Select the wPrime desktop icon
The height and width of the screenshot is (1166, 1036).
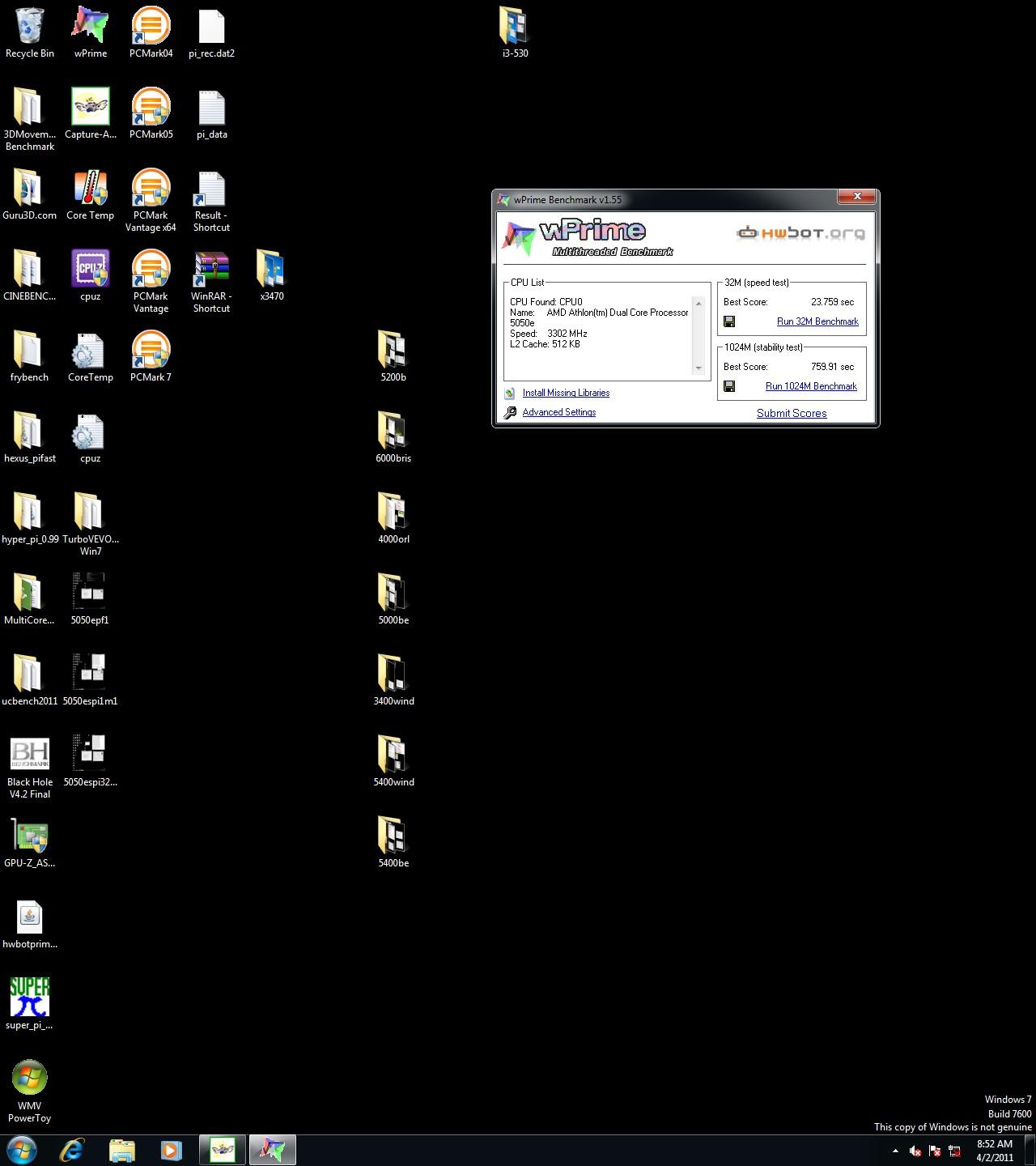[x=90, y=27]
